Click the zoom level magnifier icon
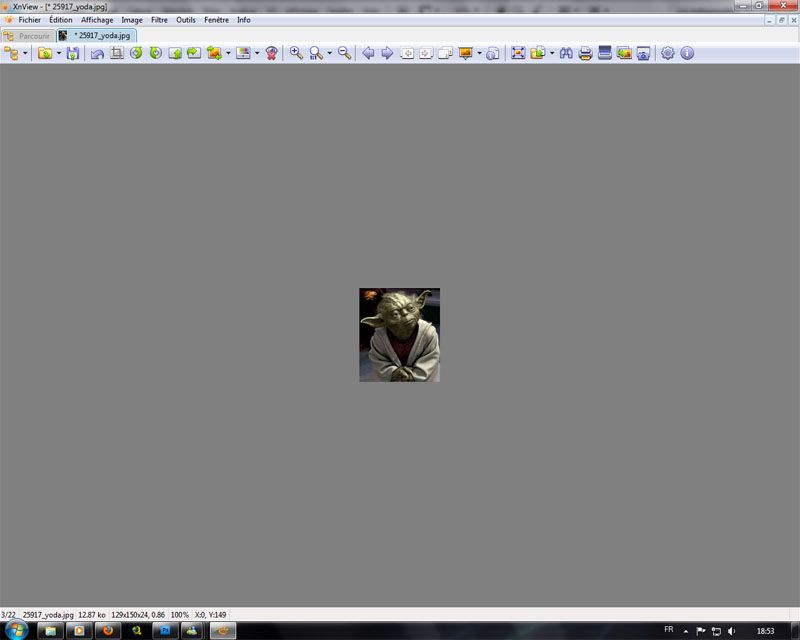This screenshot has width=800, height=640. pyautogui.click(x=316, y=53)
